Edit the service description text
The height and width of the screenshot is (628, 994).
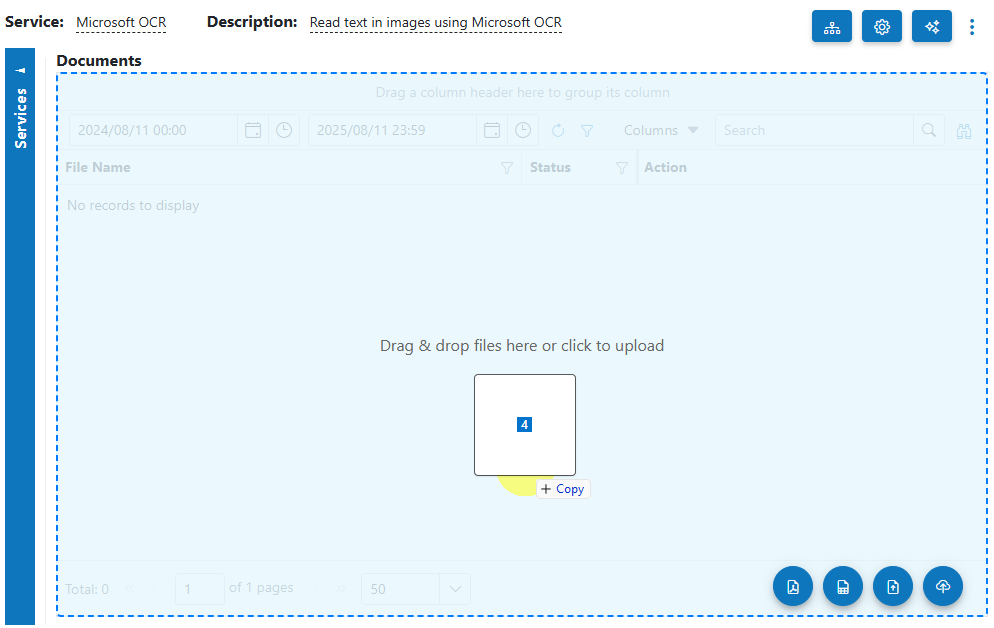tap(436, 23)
